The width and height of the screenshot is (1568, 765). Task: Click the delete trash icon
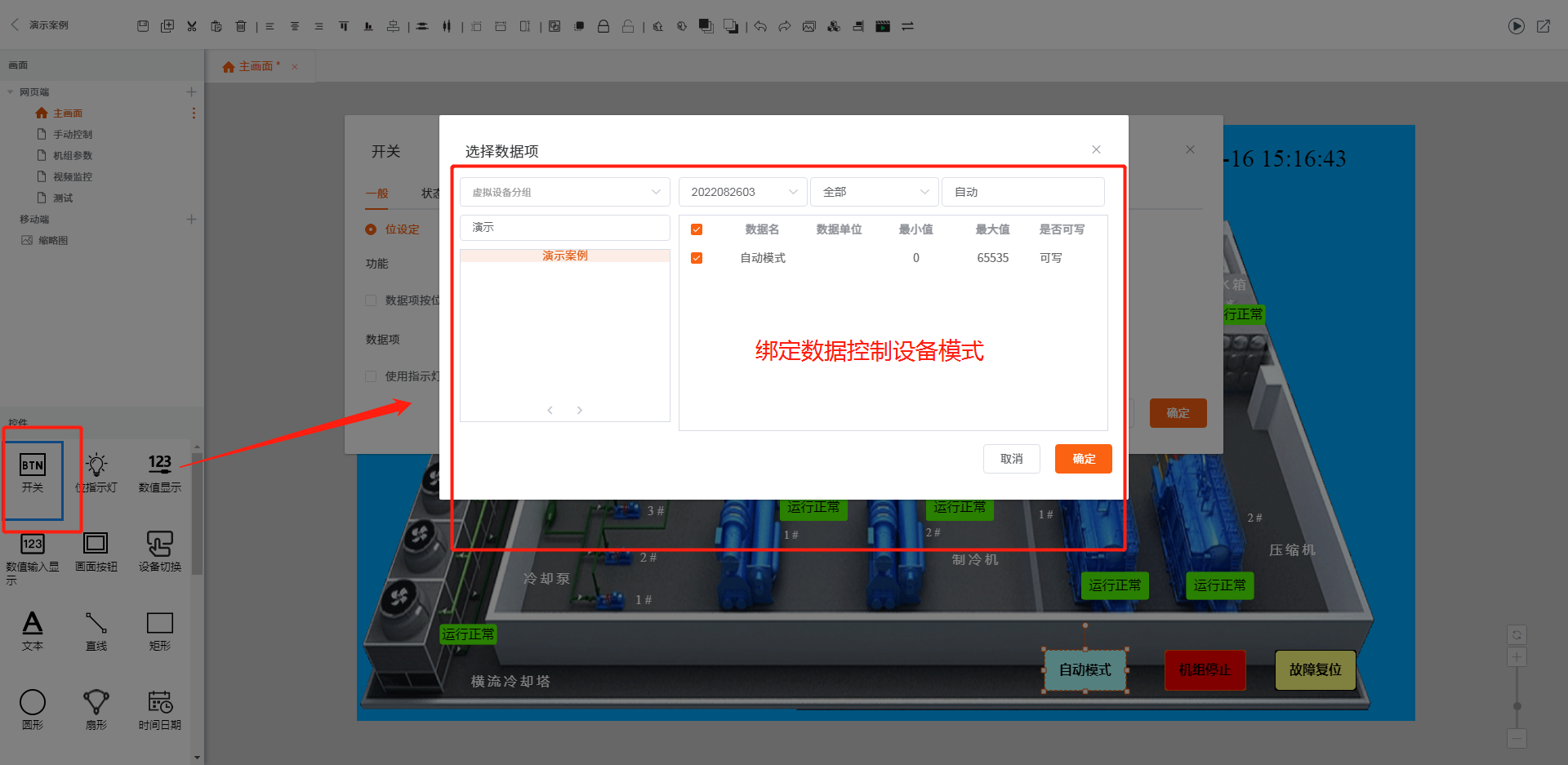241,26
